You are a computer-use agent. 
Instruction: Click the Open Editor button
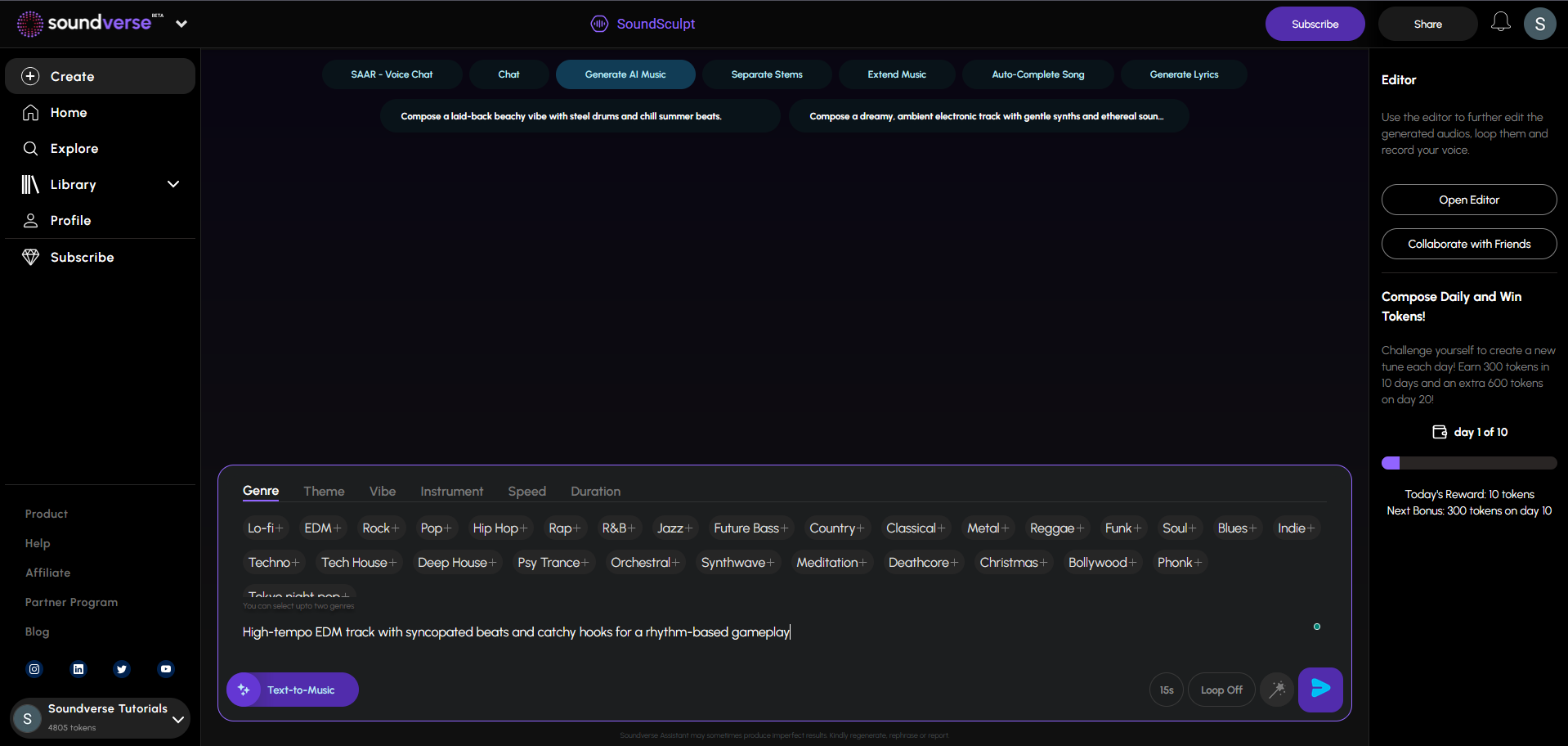[1469, 200]
